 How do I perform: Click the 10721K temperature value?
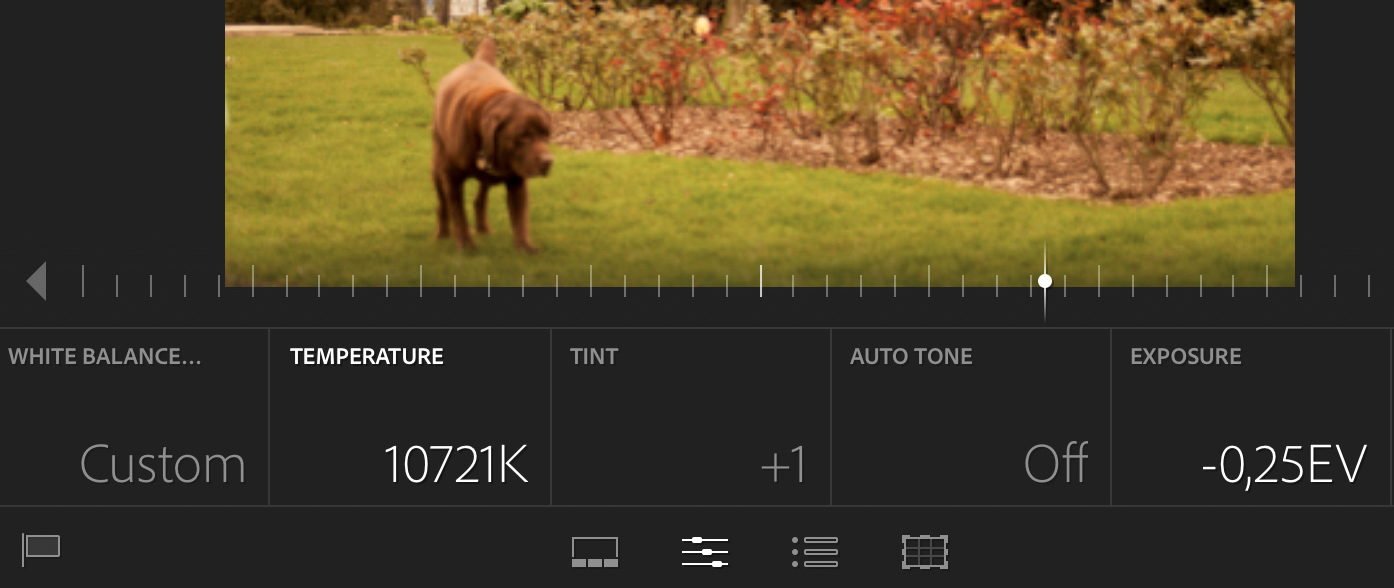(456, 465)
